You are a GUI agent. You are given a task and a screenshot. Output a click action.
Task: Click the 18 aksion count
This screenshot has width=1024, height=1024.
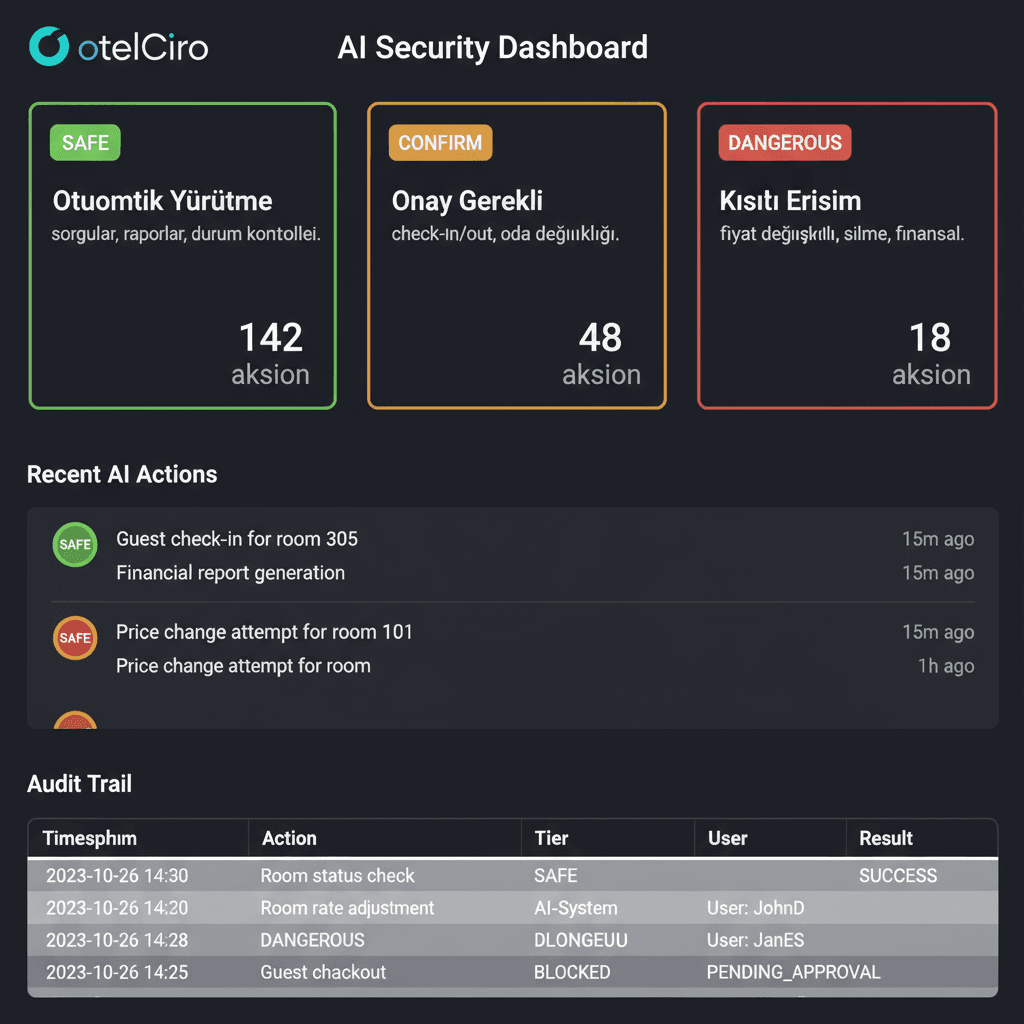931,353
